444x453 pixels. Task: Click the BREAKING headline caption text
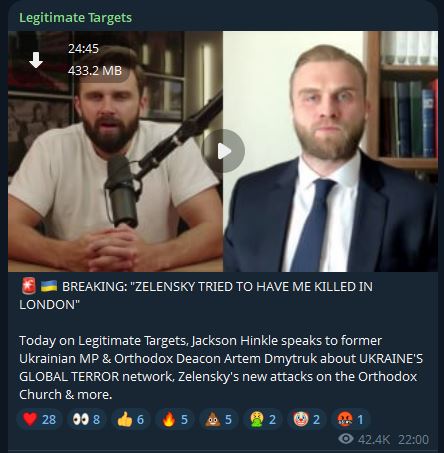(196, 295)
